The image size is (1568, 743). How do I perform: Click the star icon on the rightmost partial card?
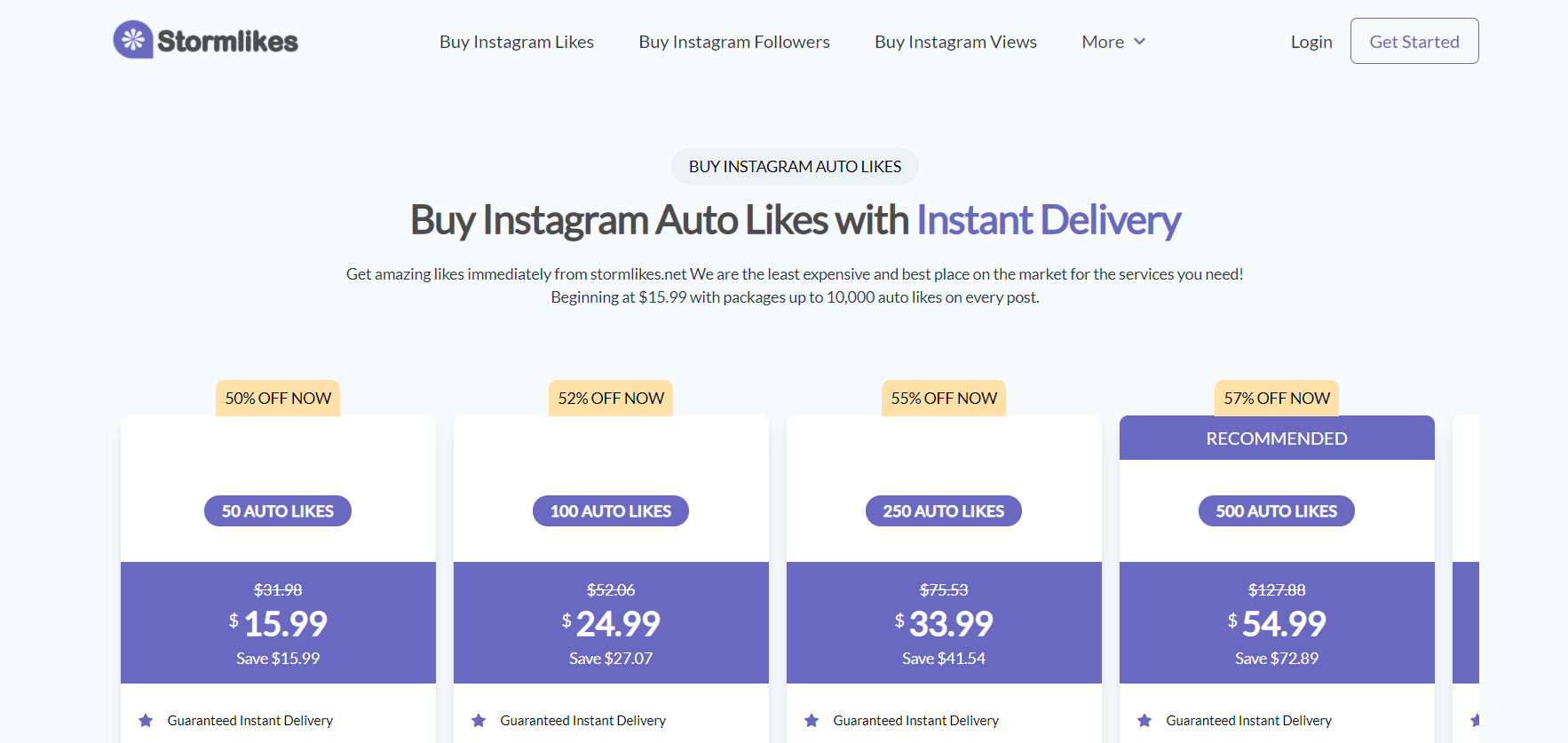click(1475, 720)
